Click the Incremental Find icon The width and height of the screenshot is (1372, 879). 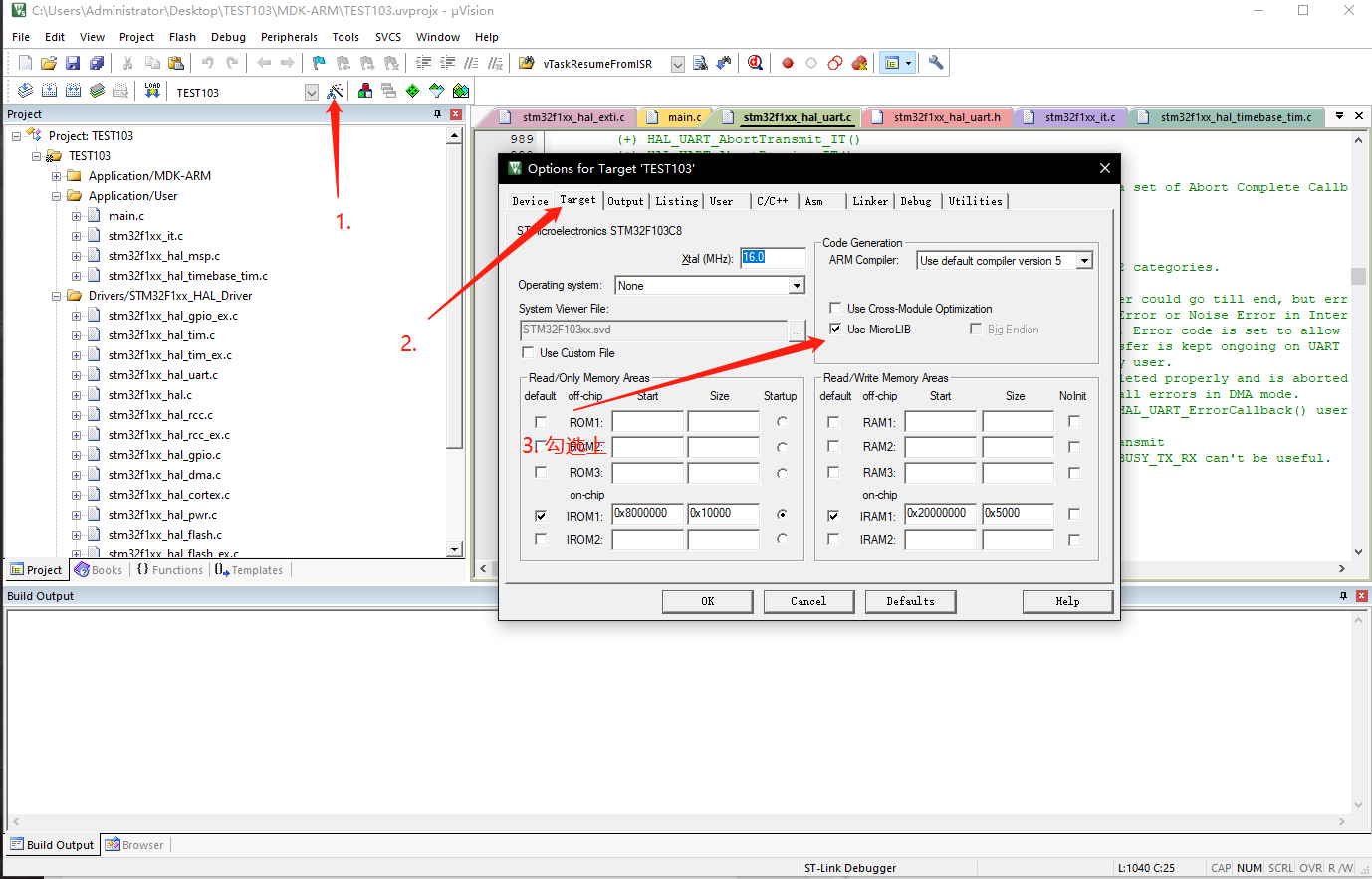[x=724, y=63]
